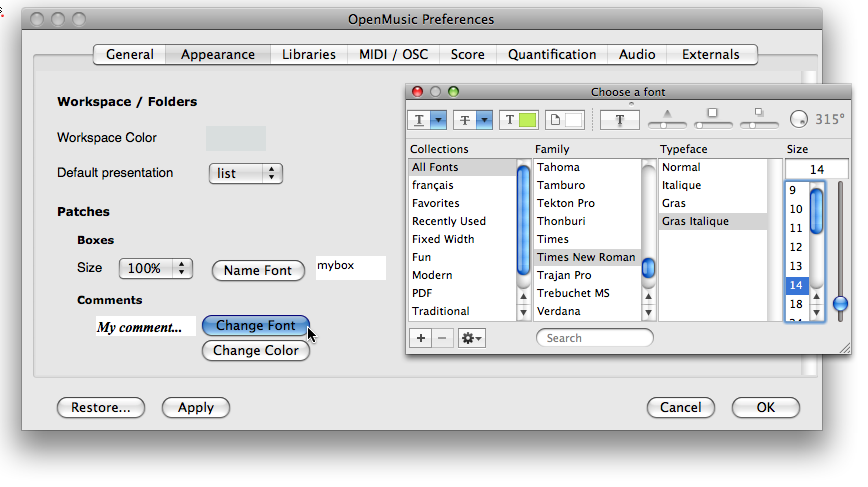Open the text underline style dropdown

pos(438,120)
